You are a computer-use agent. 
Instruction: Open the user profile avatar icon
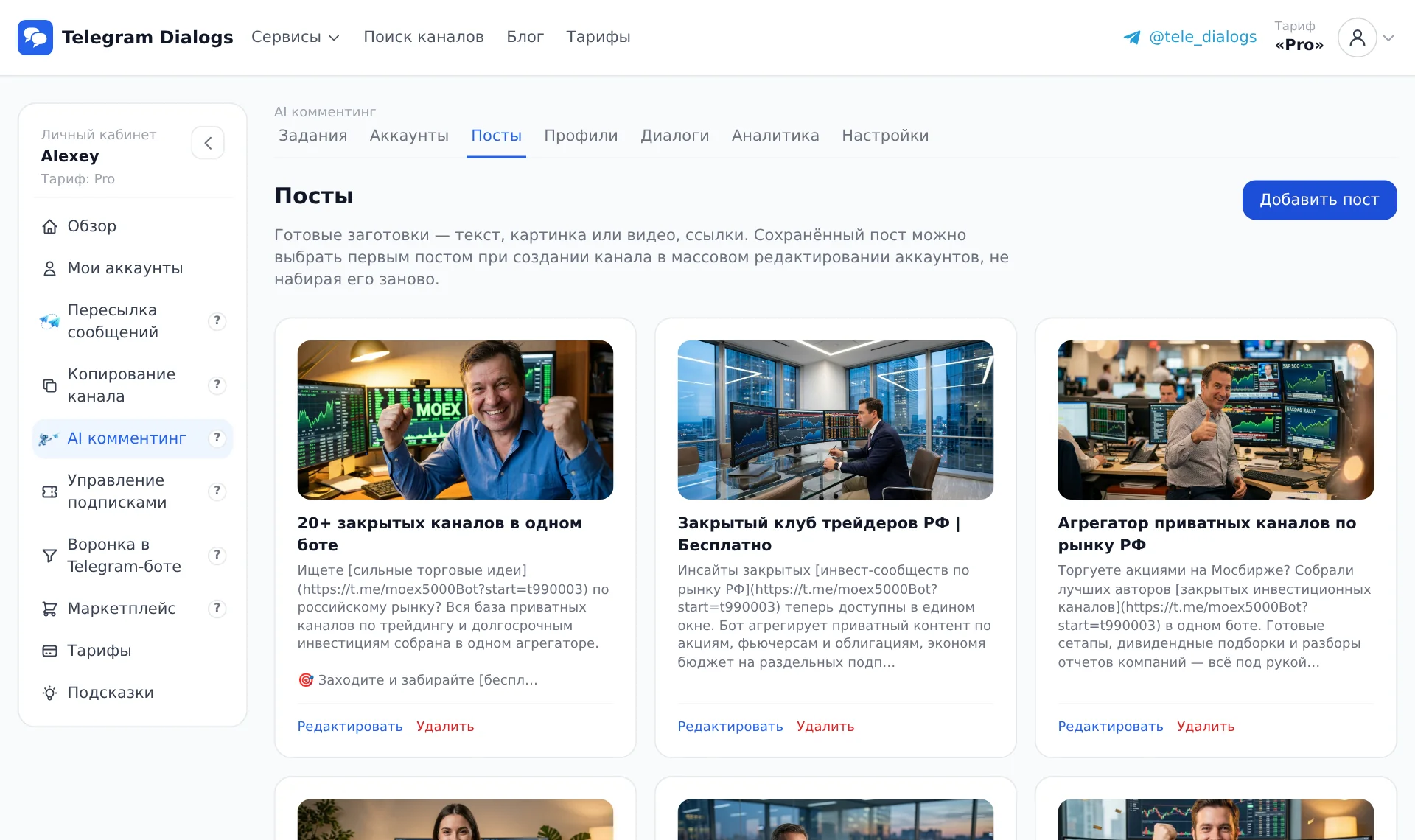[x=1357, y=38]
